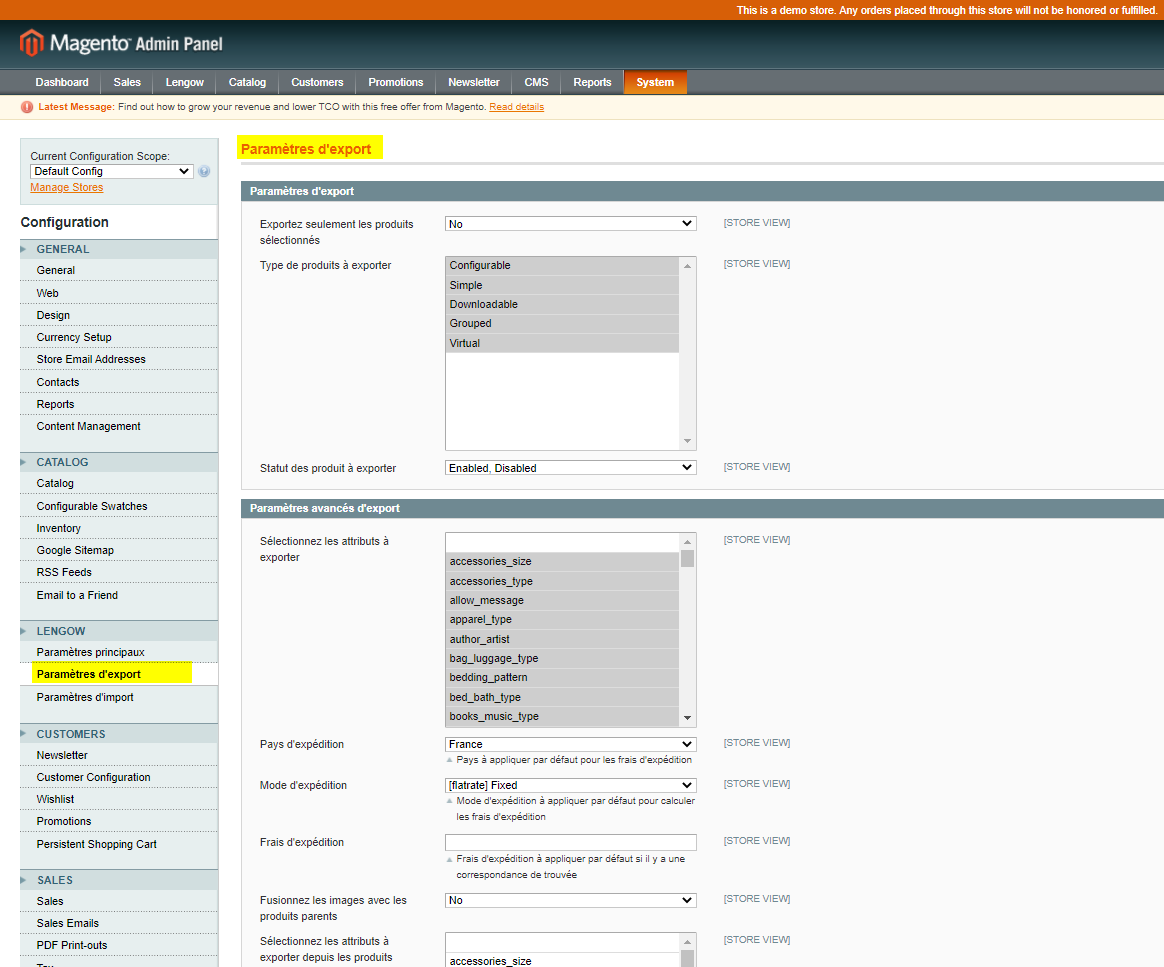This screenshot has height=967, width=1164.
Task: Select the bag_luggage_type attribute
Action: click(562, 658)
